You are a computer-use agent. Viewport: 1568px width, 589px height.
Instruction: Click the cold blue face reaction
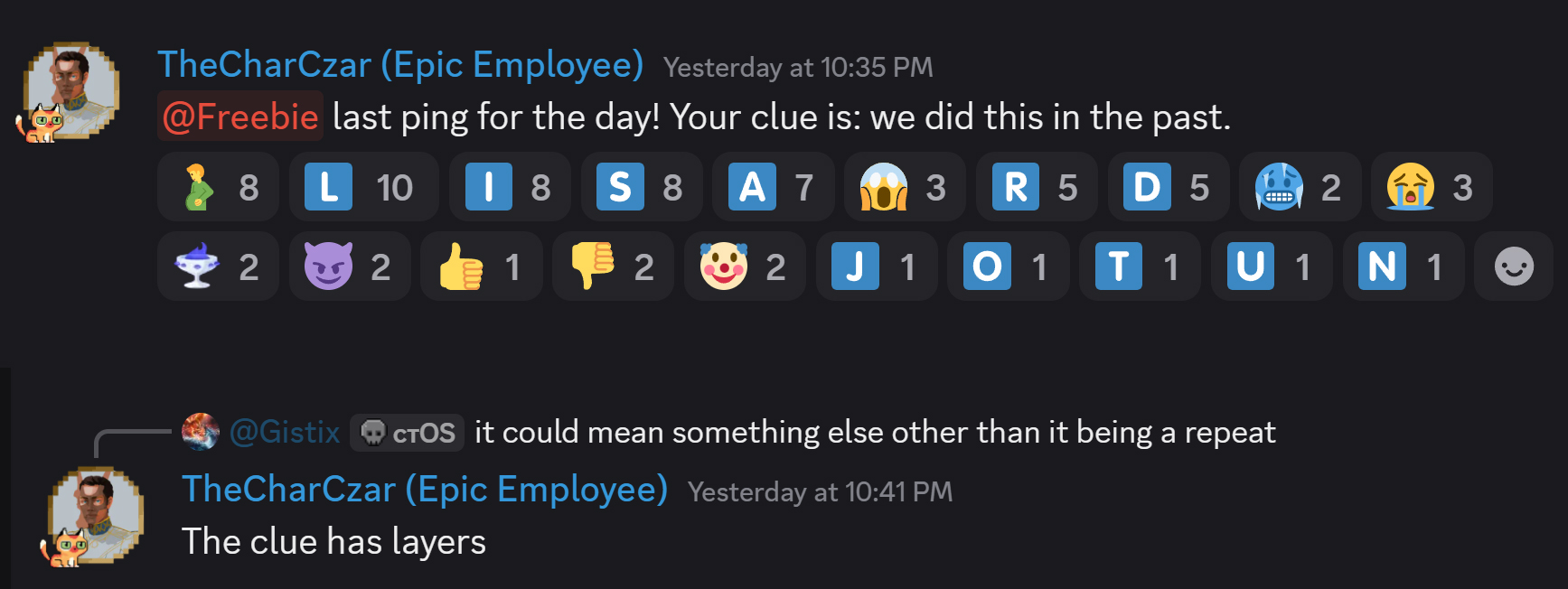click(x=1300, y=187)
